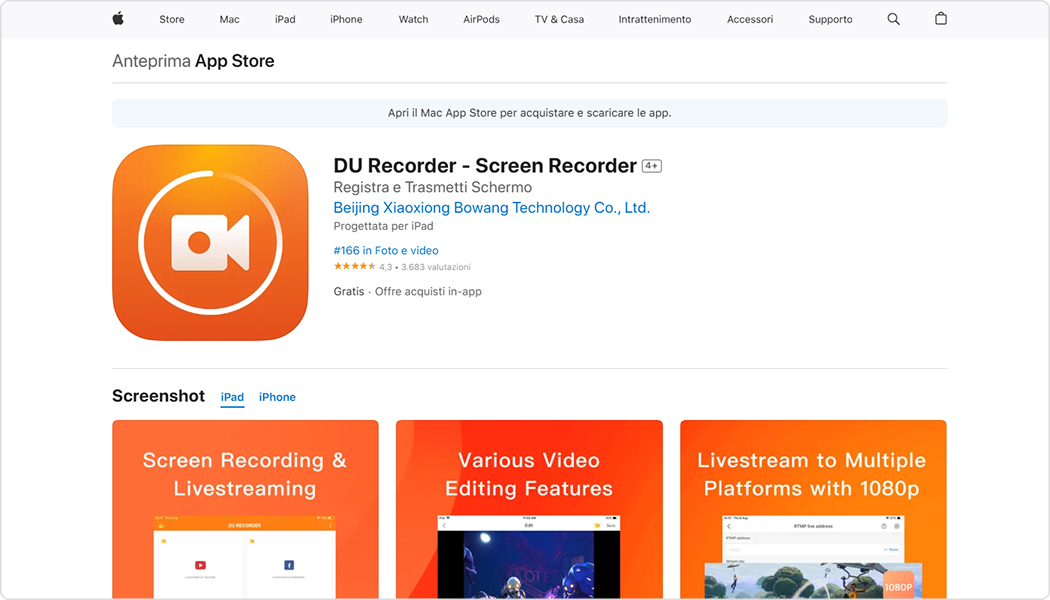Click the star rating row

pyautogui.click(x=355, y=267)
